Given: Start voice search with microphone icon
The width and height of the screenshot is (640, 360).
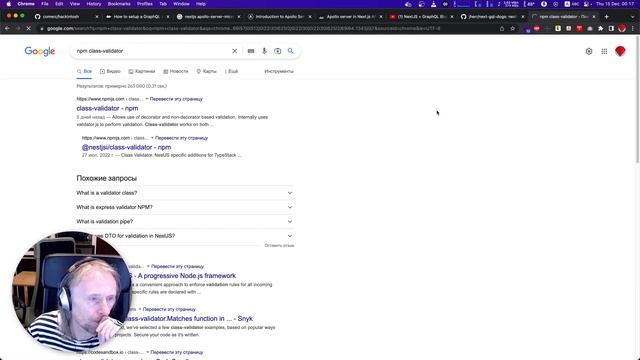Looking at the screenshot, I should pyautogui.click(x=264, y=51).
